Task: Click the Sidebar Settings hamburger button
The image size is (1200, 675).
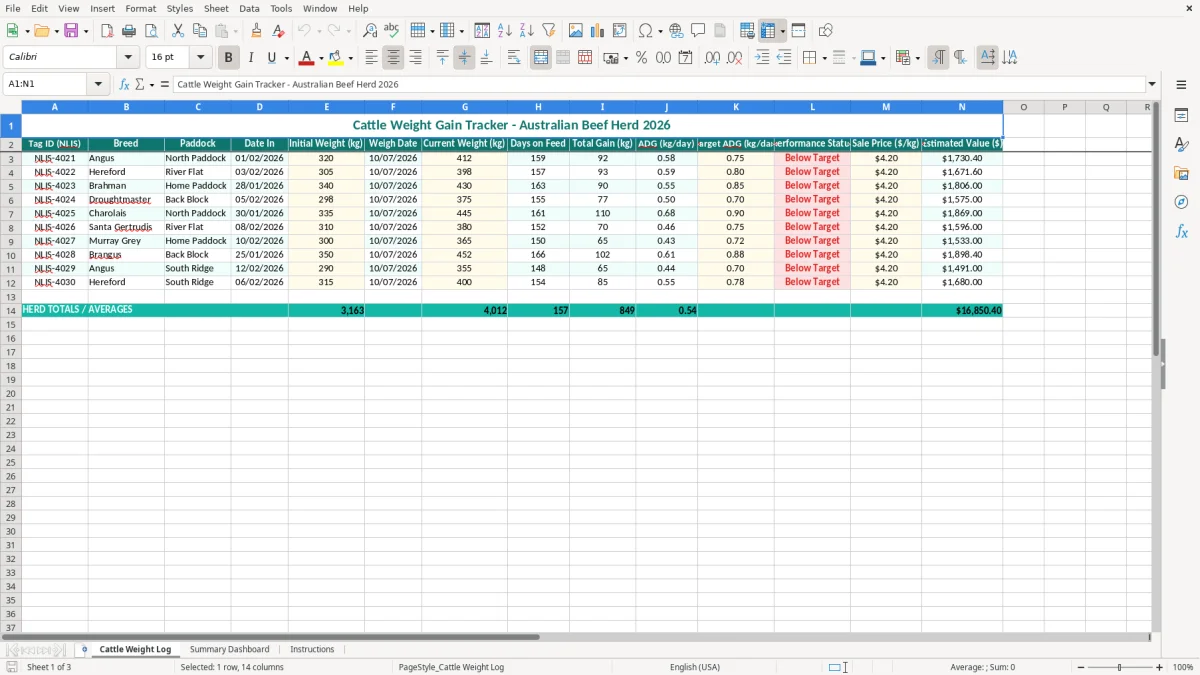Action: 1181,84
